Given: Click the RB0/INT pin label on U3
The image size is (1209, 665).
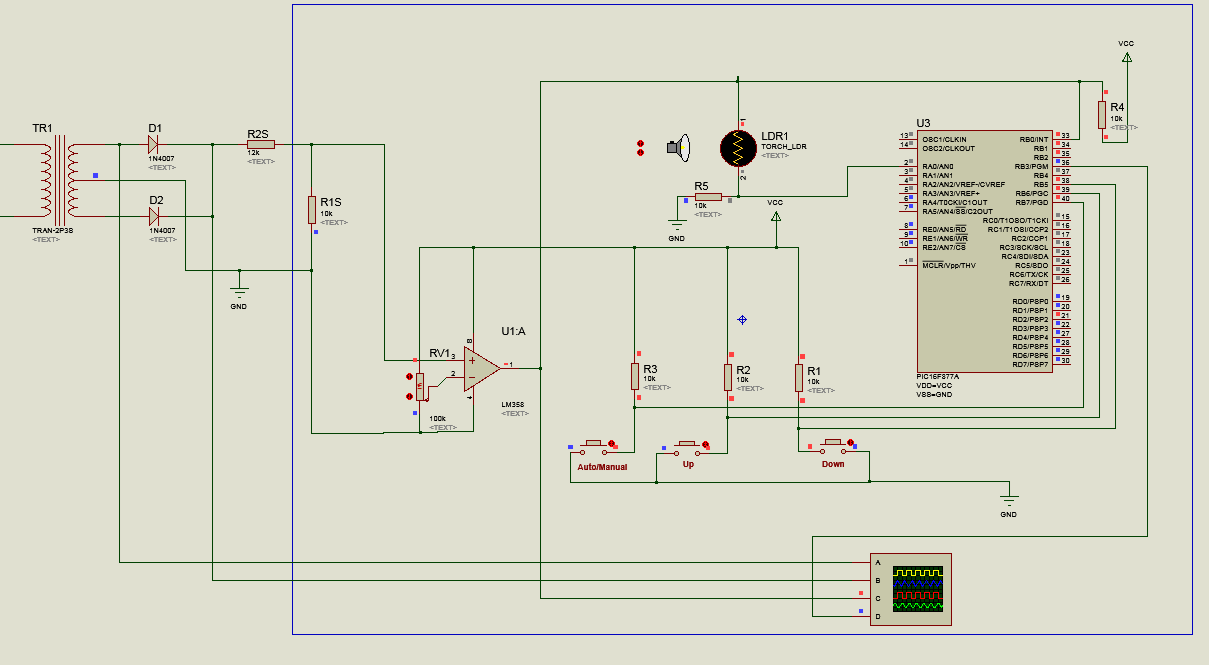Looking at the screenshot, I should tap(1034, 139).
